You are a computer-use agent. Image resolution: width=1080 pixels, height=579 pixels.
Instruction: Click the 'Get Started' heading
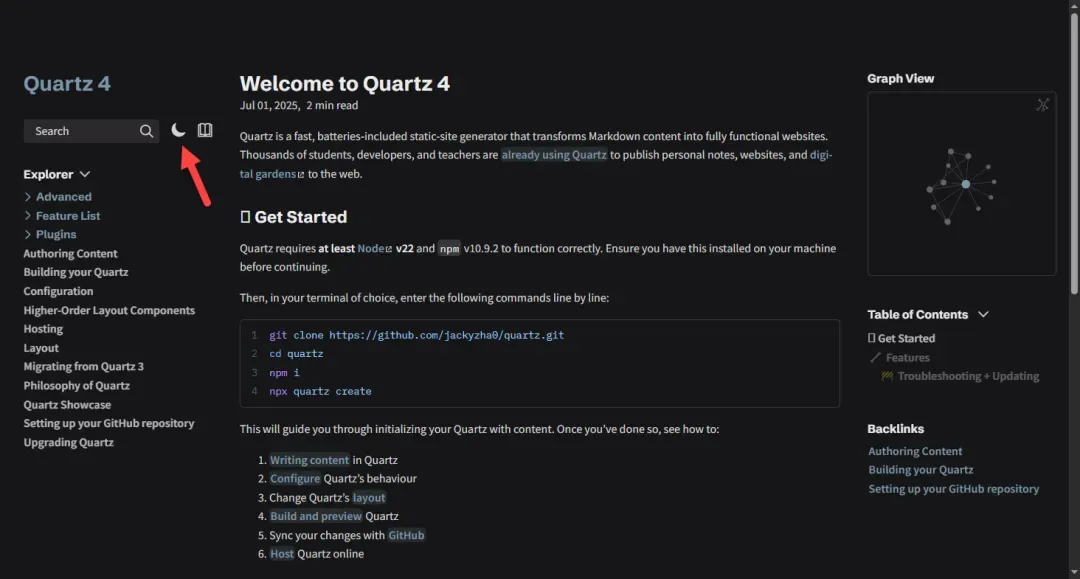[293, 217]
